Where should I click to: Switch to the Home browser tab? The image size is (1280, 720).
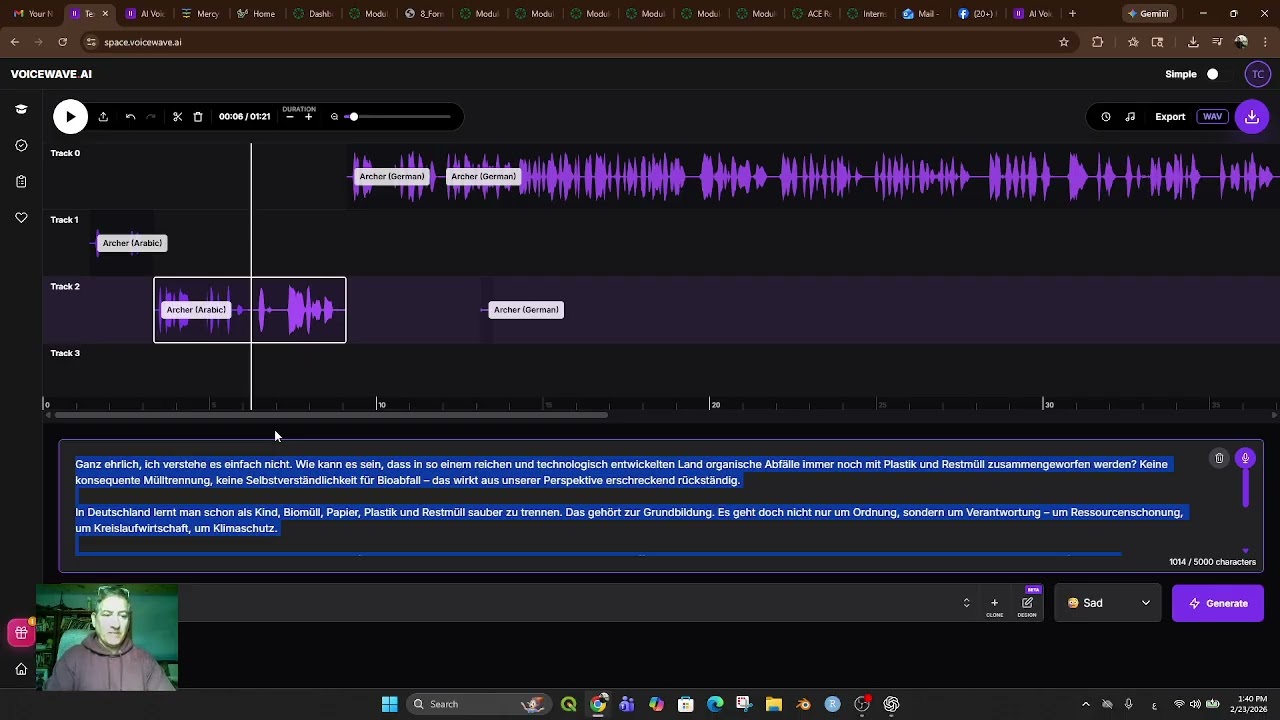click(256, 14)
